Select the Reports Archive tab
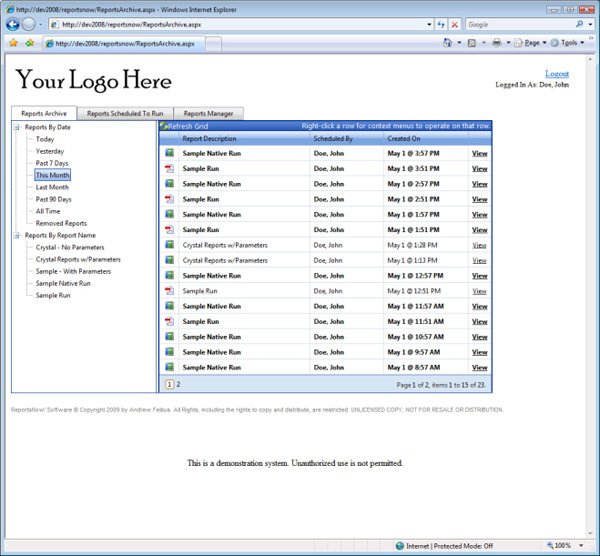The width and height of the screenshot is (600, 556). pyautogui.click(x=44, y=113)
